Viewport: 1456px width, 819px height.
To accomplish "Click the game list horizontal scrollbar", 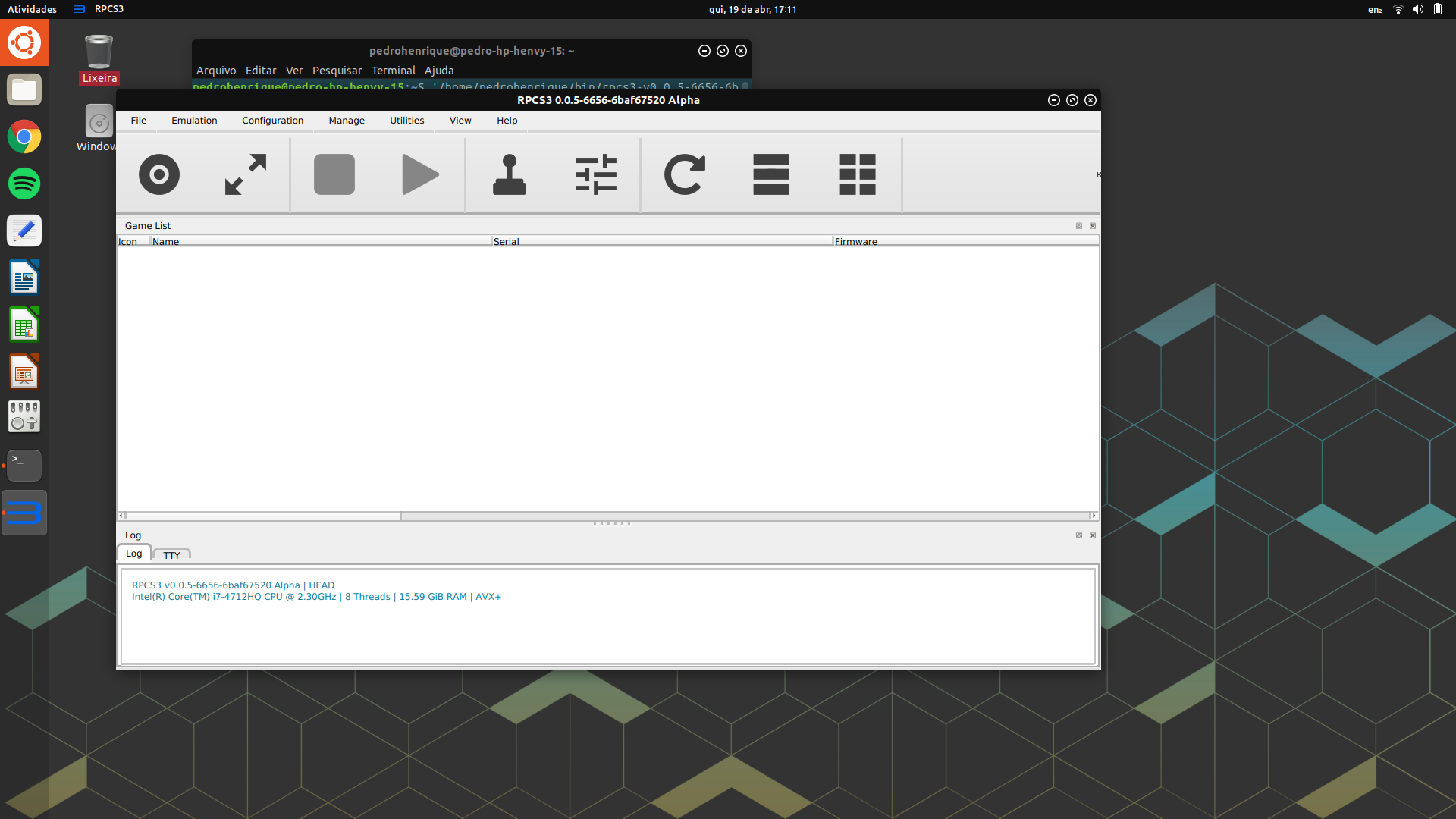I will tap(262, 516).
